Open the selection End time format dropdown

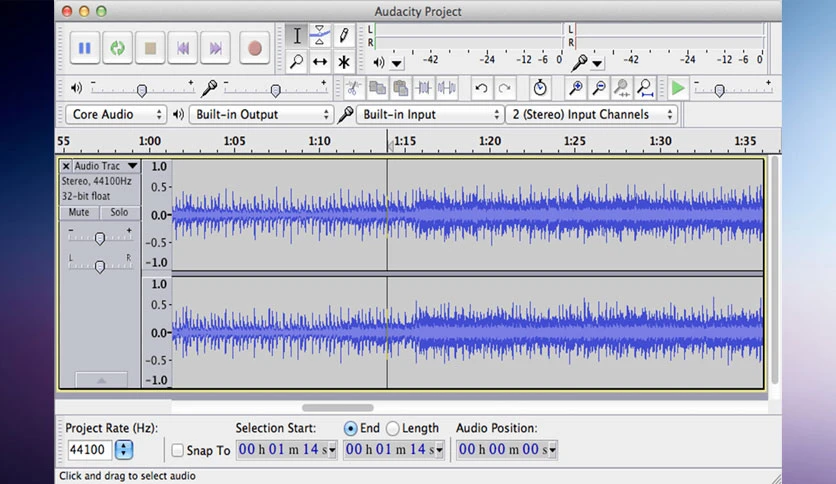(439, 450)
